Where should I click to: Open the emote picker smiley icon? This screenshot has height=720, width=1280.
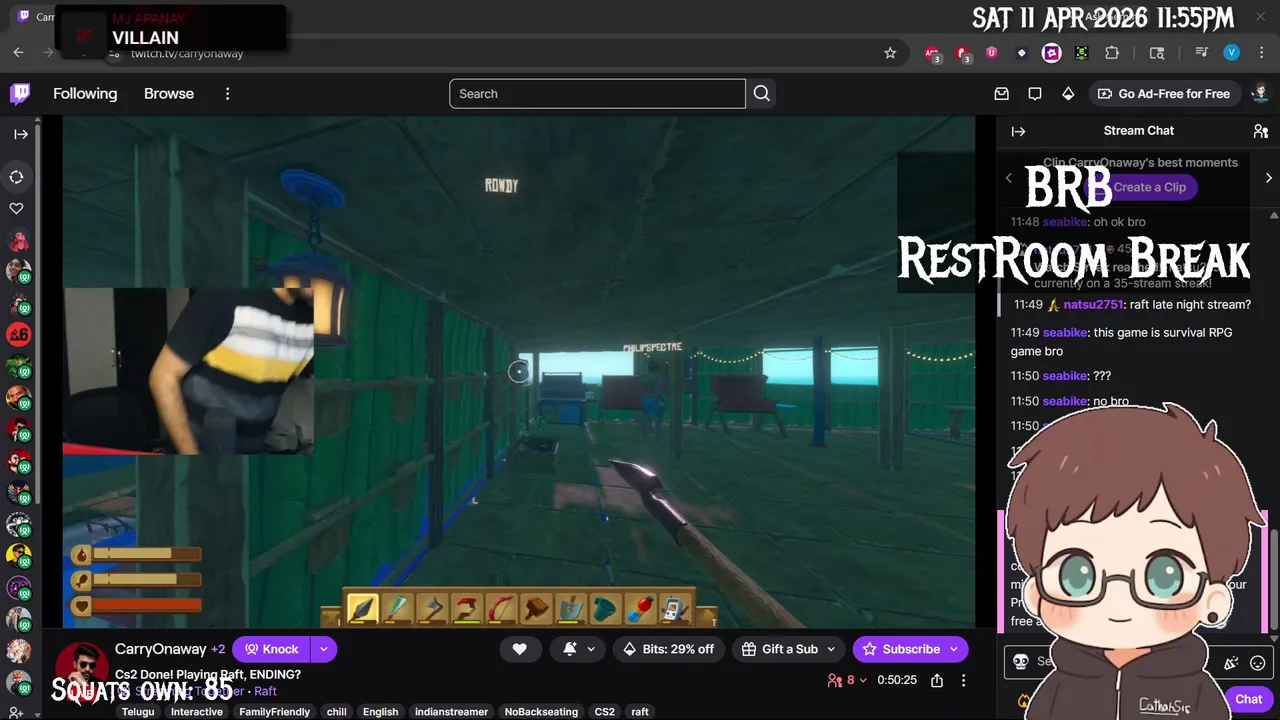pos(1258,662)
